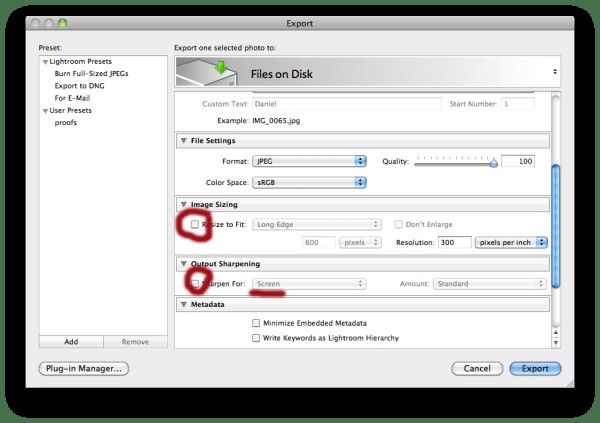600x423 pixels.
Task: Click the scrollbar down arrow
Action: 556,343
